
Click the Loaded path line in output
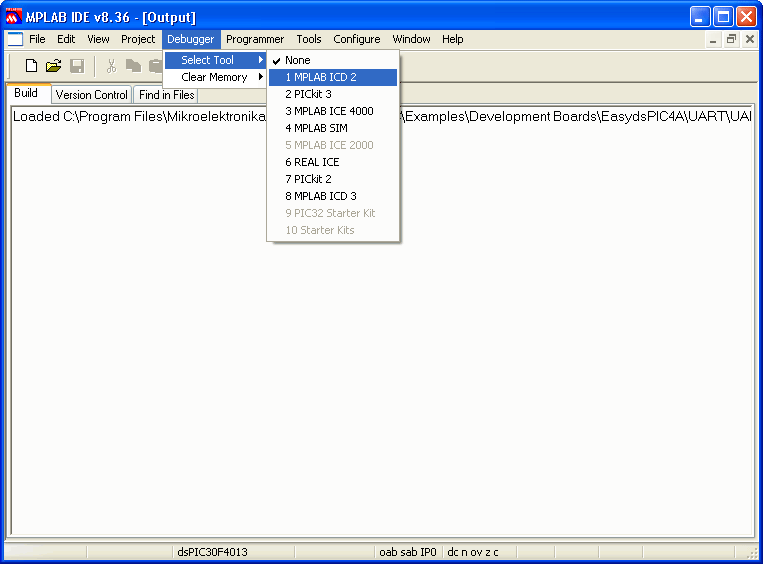(x=382, y=116)
